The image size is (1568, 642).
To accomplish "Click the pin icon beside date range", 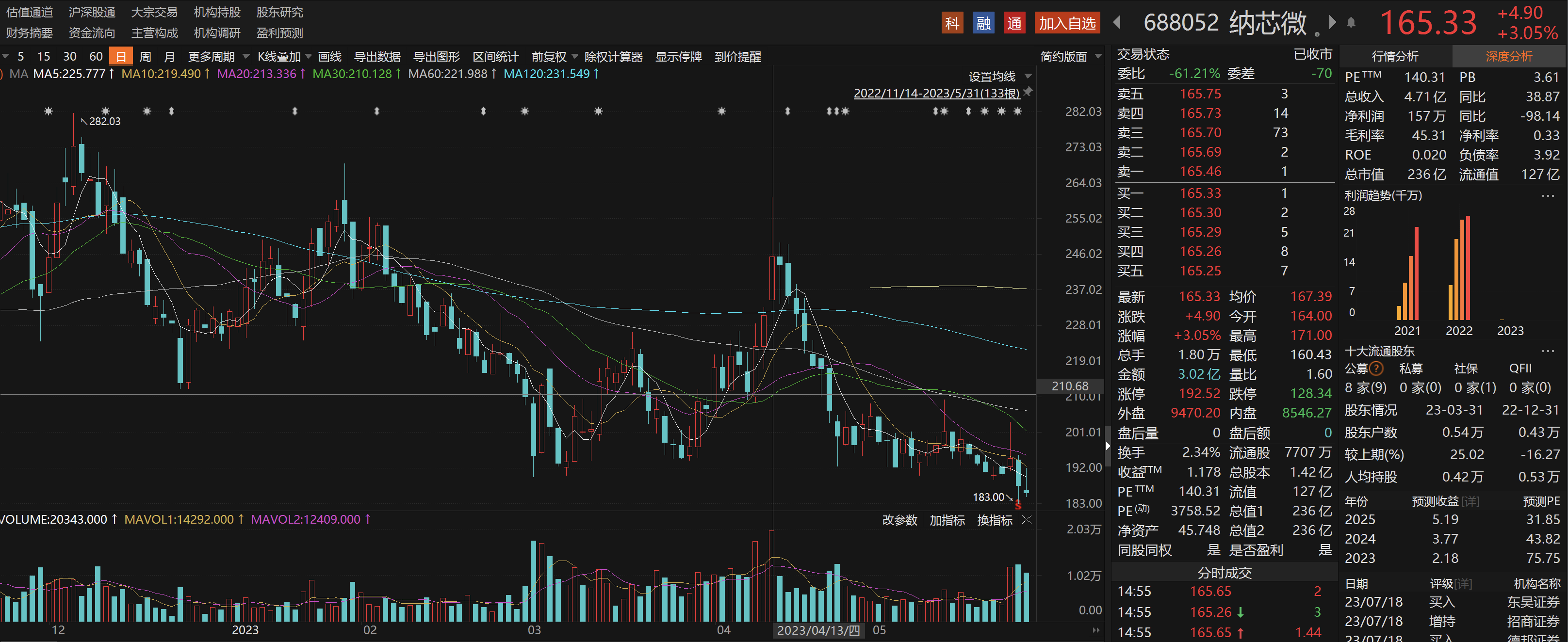I will 1028,91.
